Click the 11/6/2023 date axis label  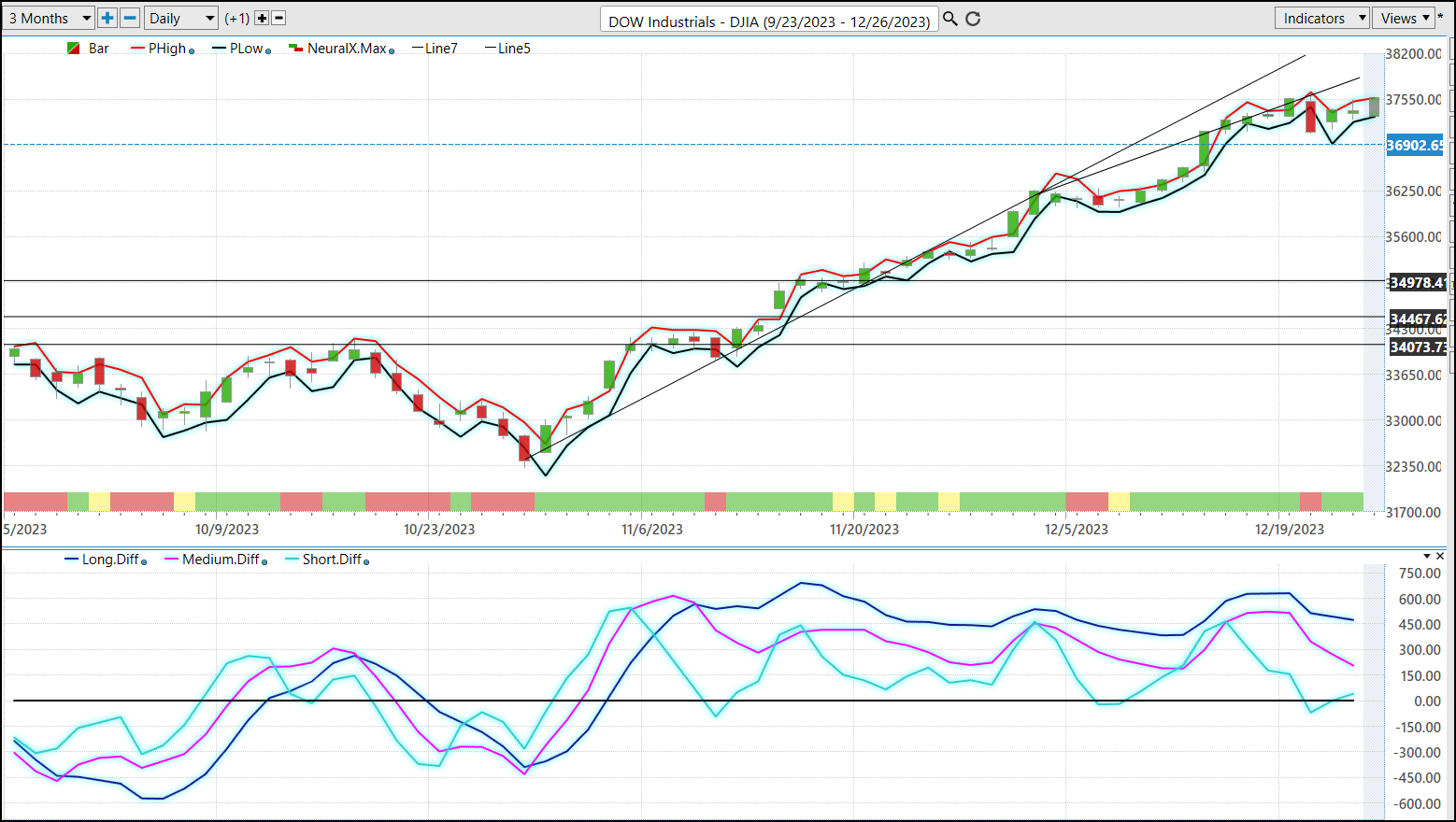(652, 530)
